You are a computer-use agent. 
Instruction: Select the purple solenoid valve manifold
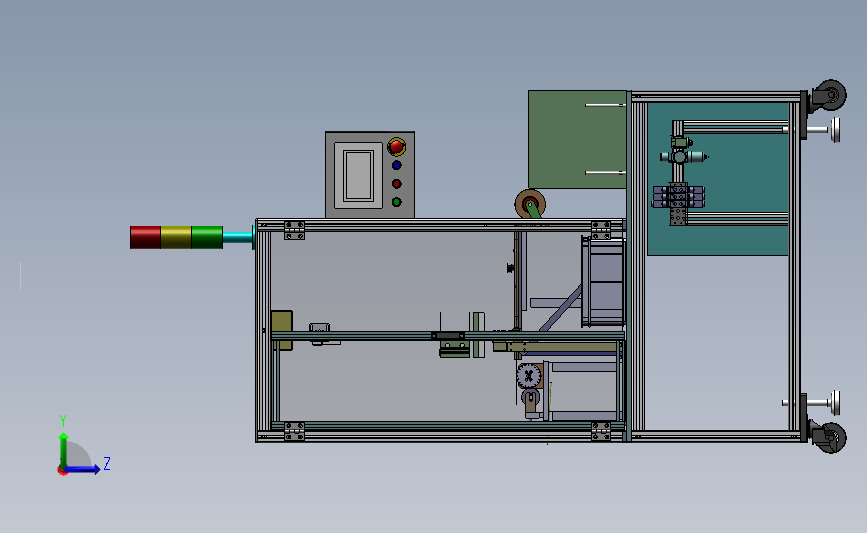(678, 197)
